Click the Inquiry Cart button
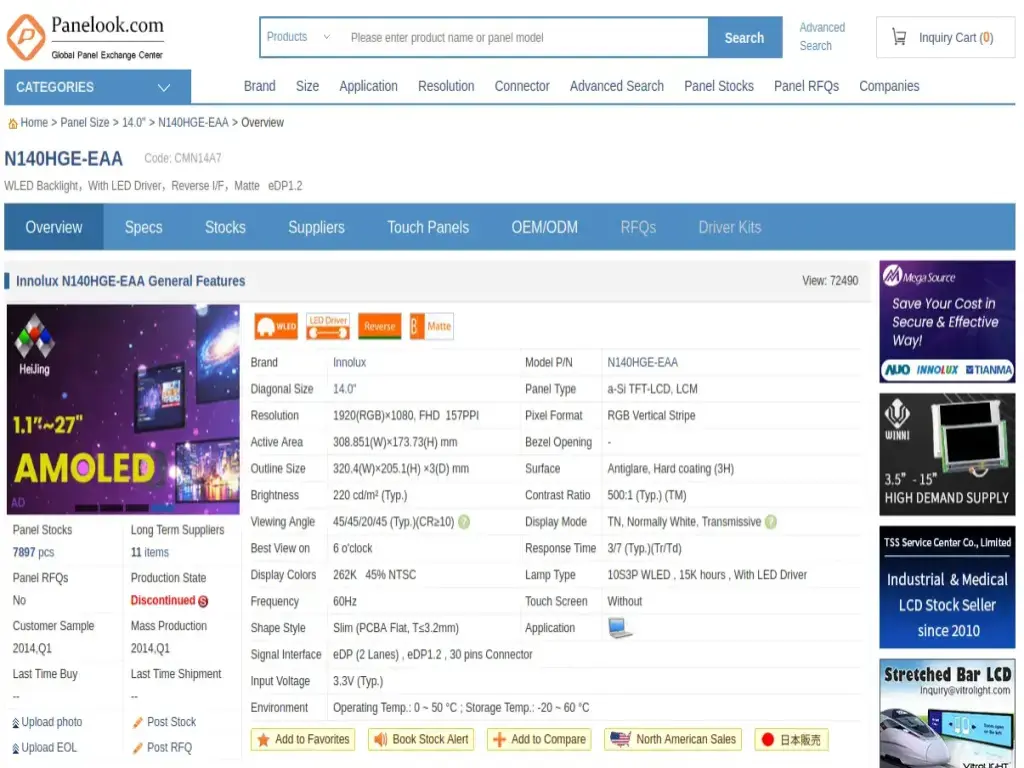 945,38
